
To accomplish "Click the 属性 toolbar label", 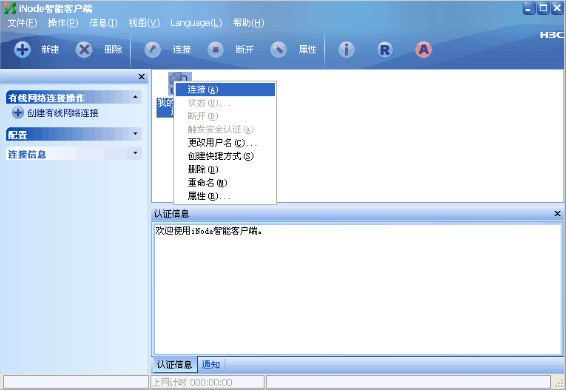I will click(308, 49).
